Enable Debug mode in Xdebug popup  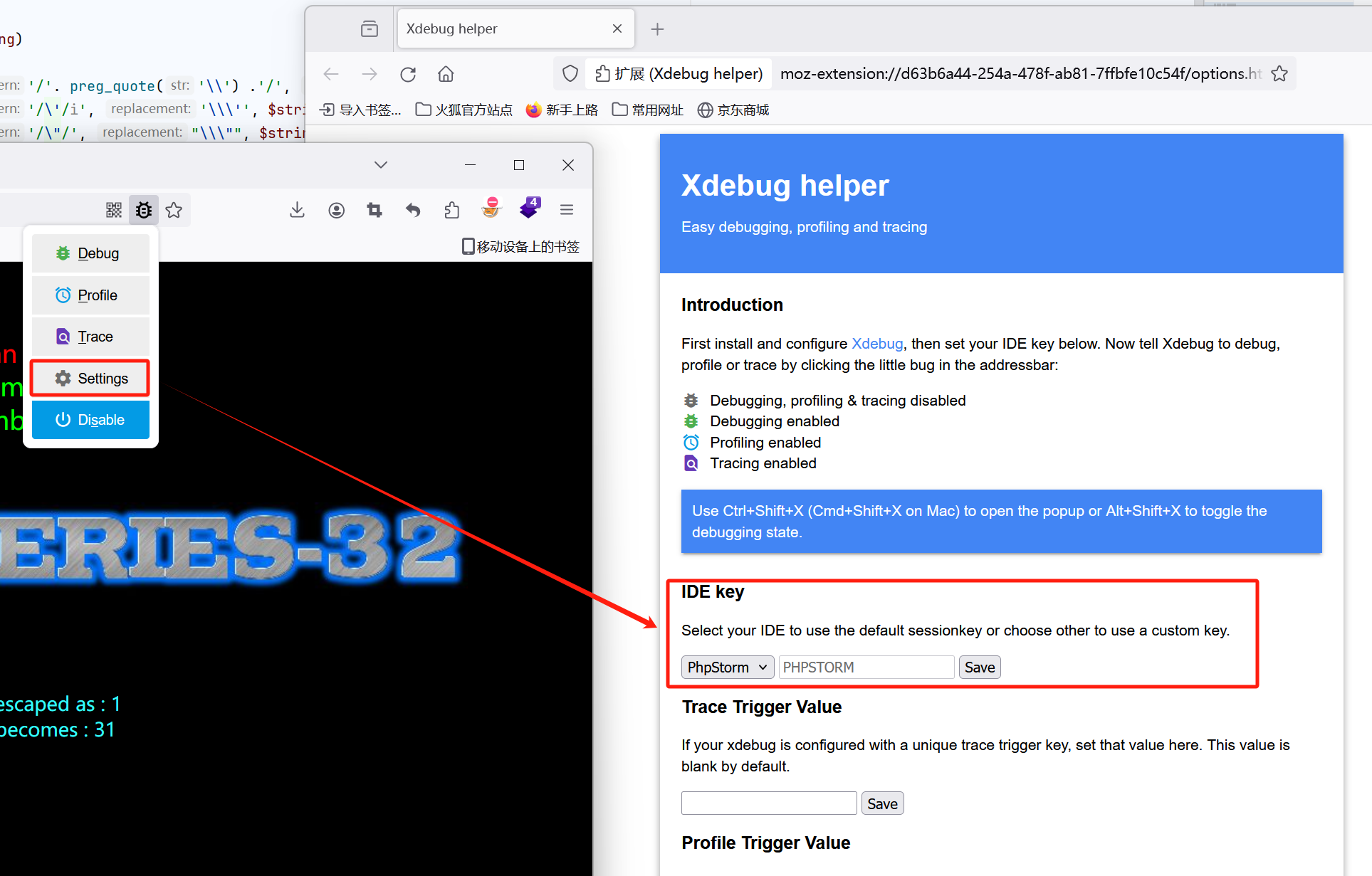90,253
